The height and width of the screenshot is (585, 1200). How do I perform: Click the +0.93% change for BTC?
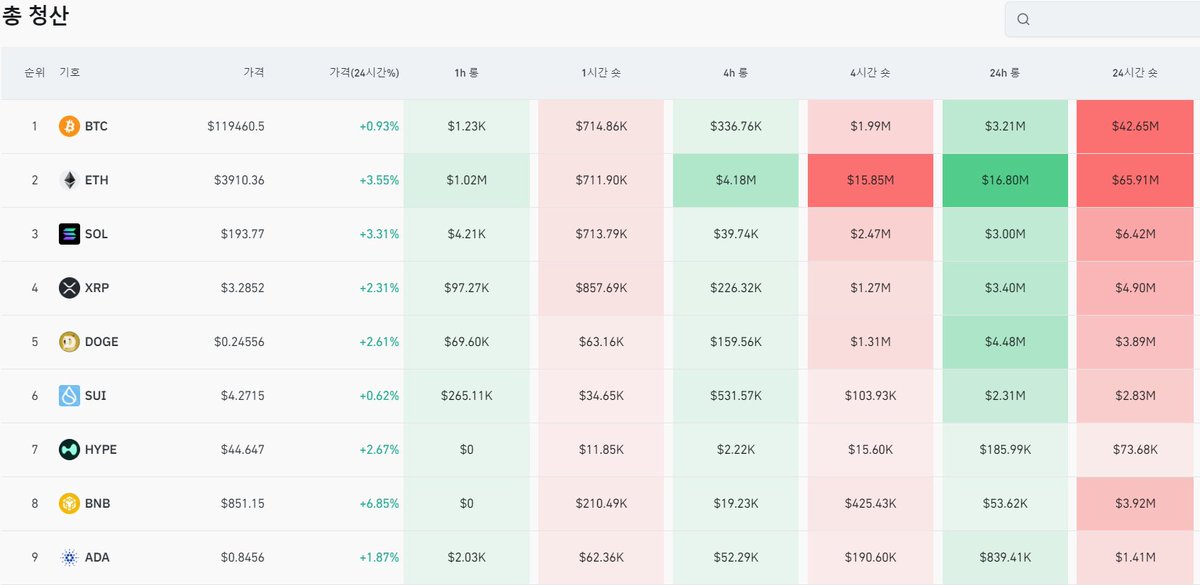[x=379, y=127]
